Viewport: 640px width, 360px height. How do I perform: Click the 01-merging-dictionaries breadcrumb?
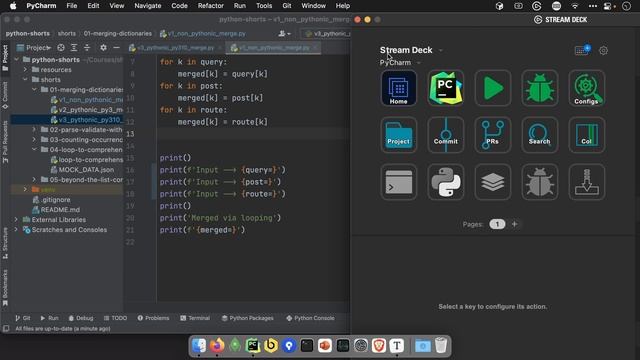pyautogui.click(x=118, y=33)
